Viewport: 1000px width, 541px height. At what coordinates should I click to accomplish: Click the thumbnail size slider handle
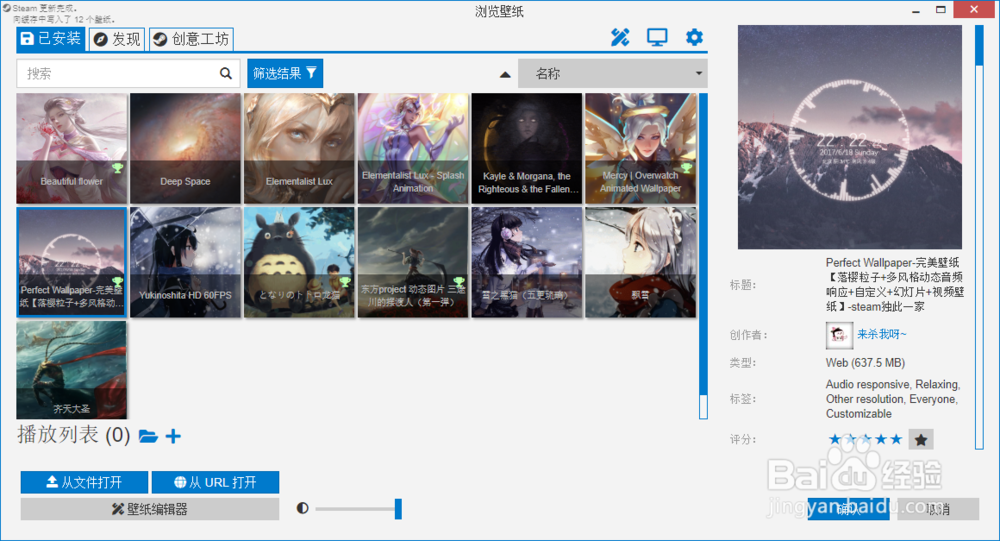point(398,508)
